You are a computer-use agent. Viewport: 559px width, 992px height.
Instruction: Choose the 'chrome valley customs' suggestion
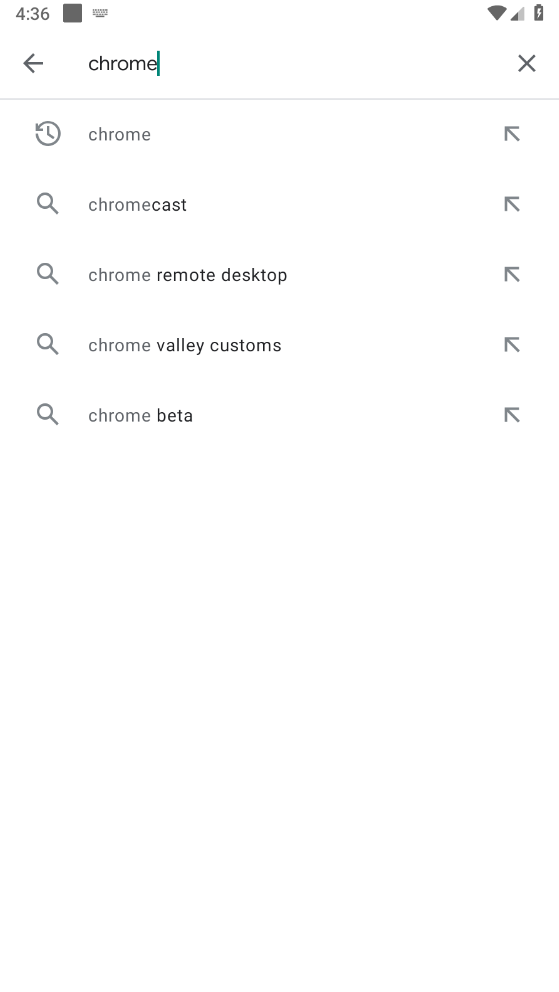(280, 345)
